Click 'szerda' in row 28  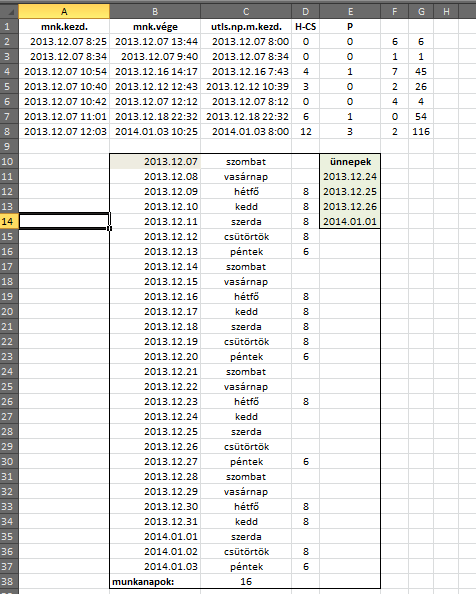tap(246, 431)
